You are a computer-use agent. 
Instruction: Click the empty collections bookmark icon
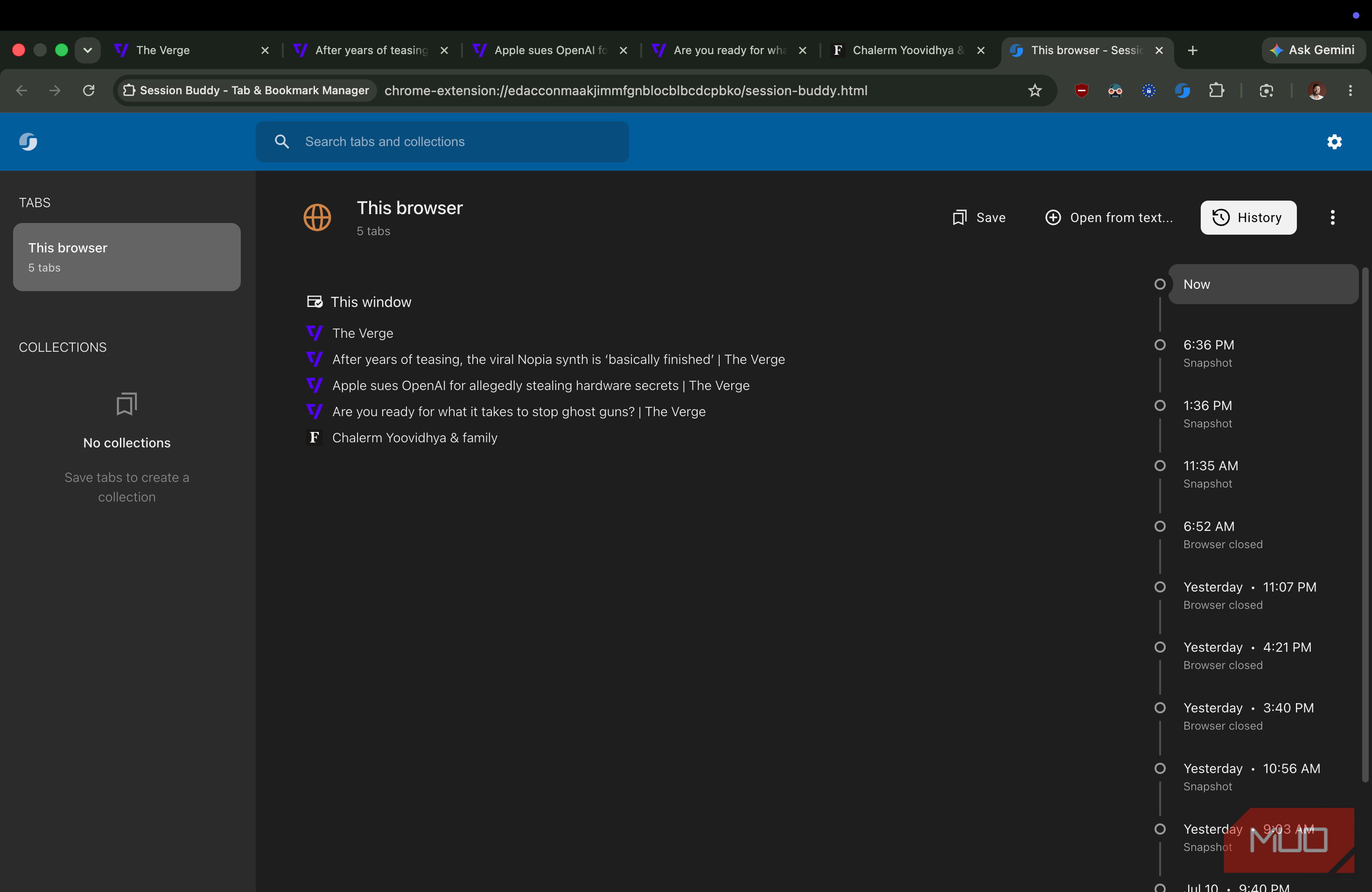(126, 404)
